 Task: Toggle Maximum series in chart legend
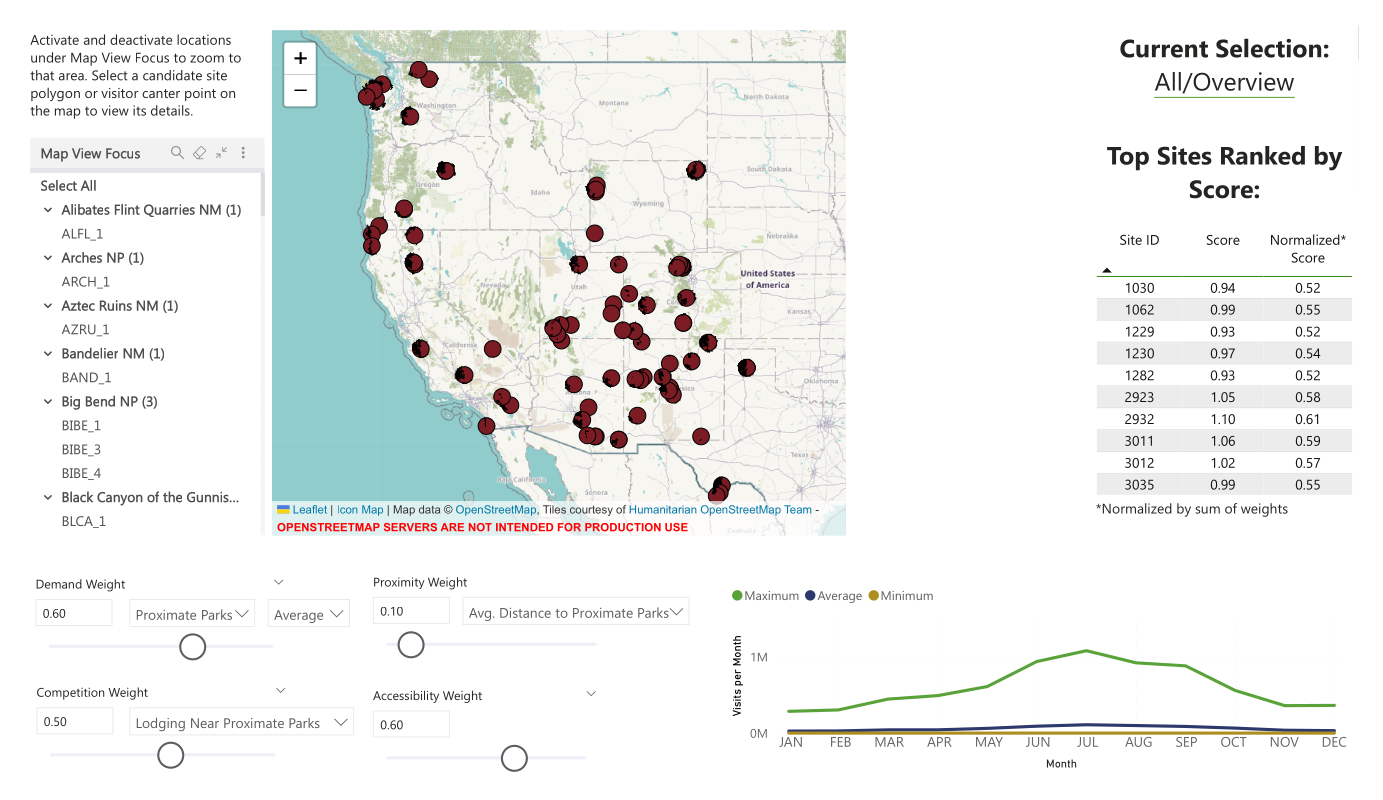765,596
